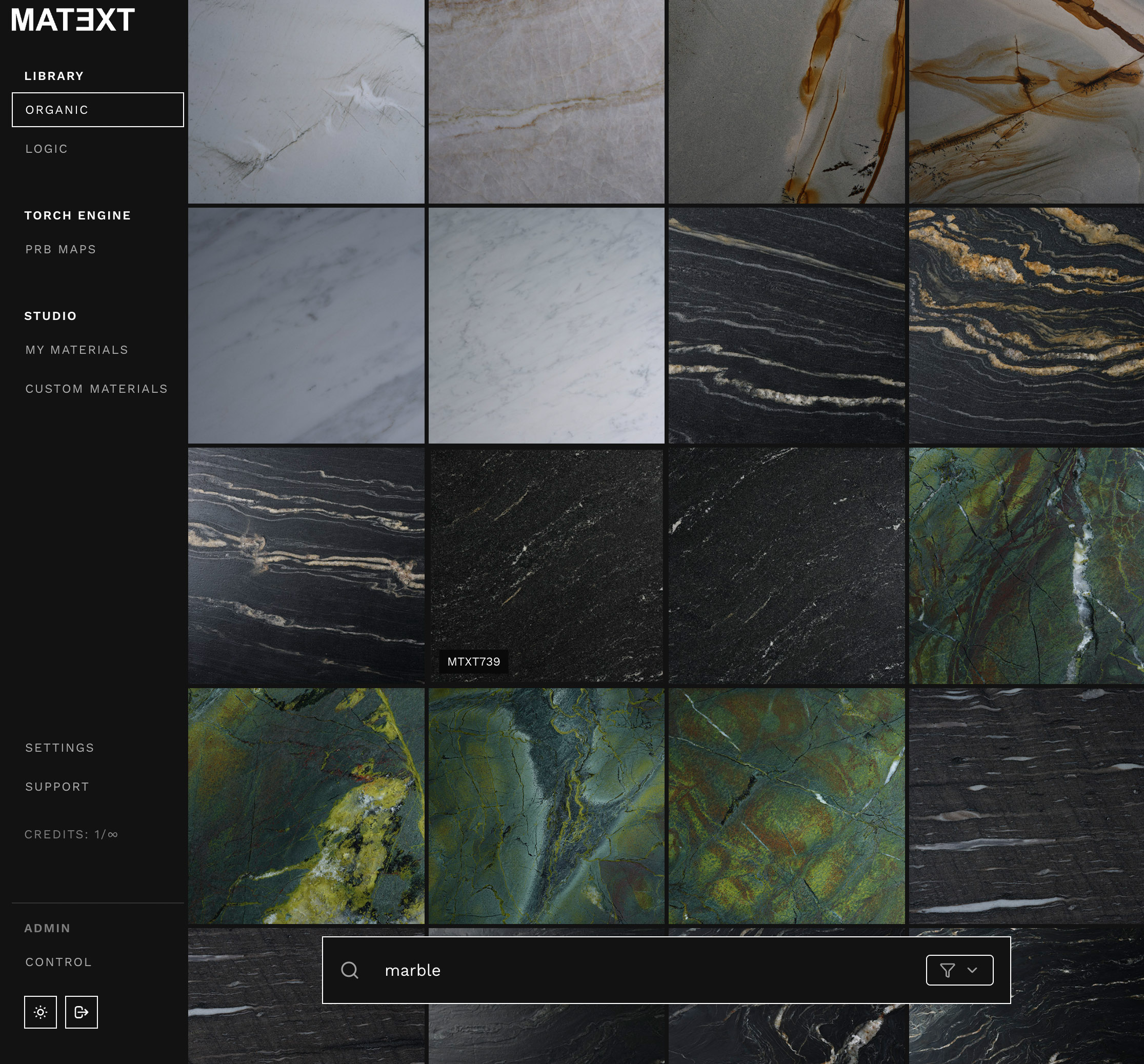Select the MTXT739 black marble thumbnail
The image size is (1144, 1064).
pos(546,566)
